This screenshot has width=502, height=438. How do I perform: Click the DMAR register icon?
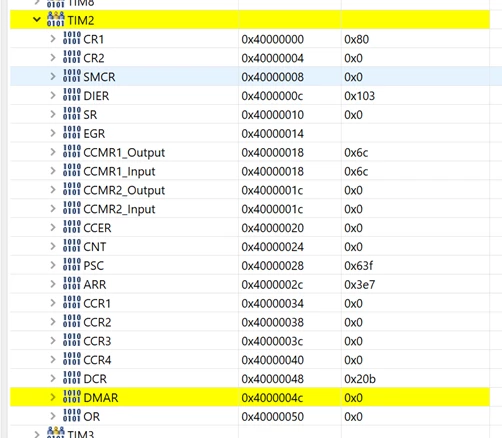[x=72, y=397]
